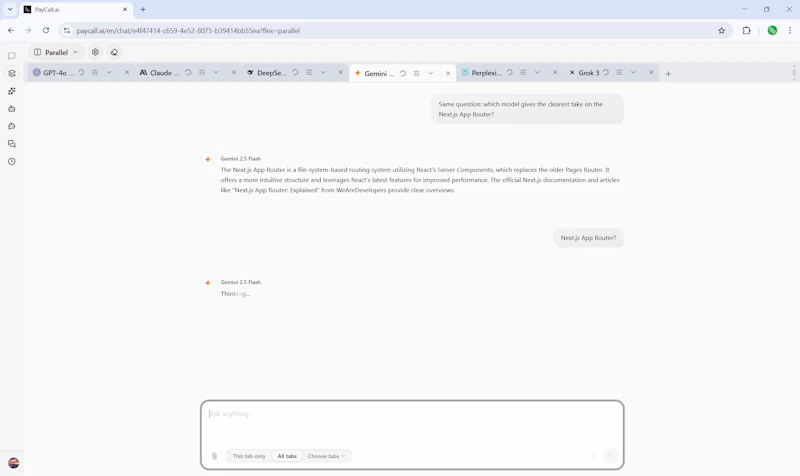Close the GPT-4o model tab
Viewport: 800px width, 476px height.
[127, 73]
